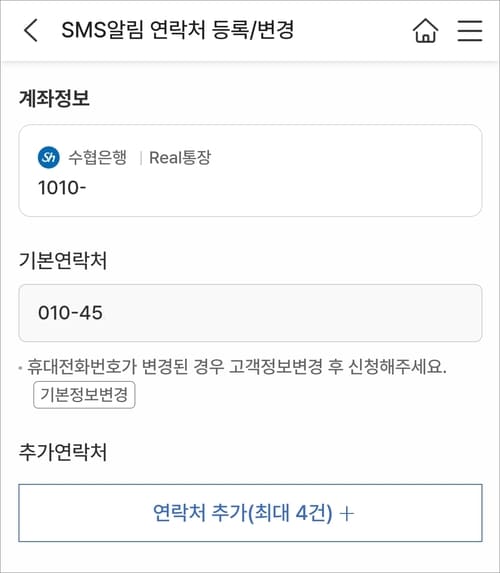Click the 기본연락처 section heading

(63, 261)
